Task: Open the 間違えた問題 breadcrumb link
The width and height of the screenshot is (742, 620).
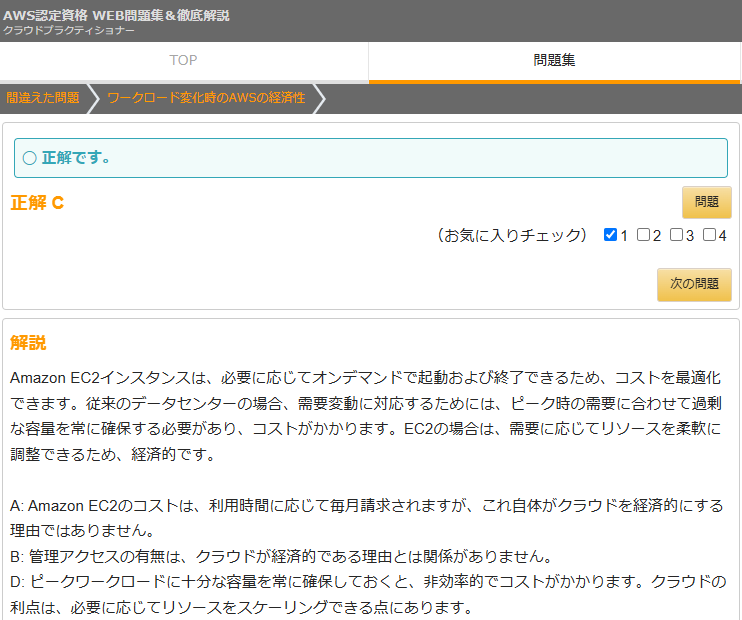Action: [x=42, y=98]
